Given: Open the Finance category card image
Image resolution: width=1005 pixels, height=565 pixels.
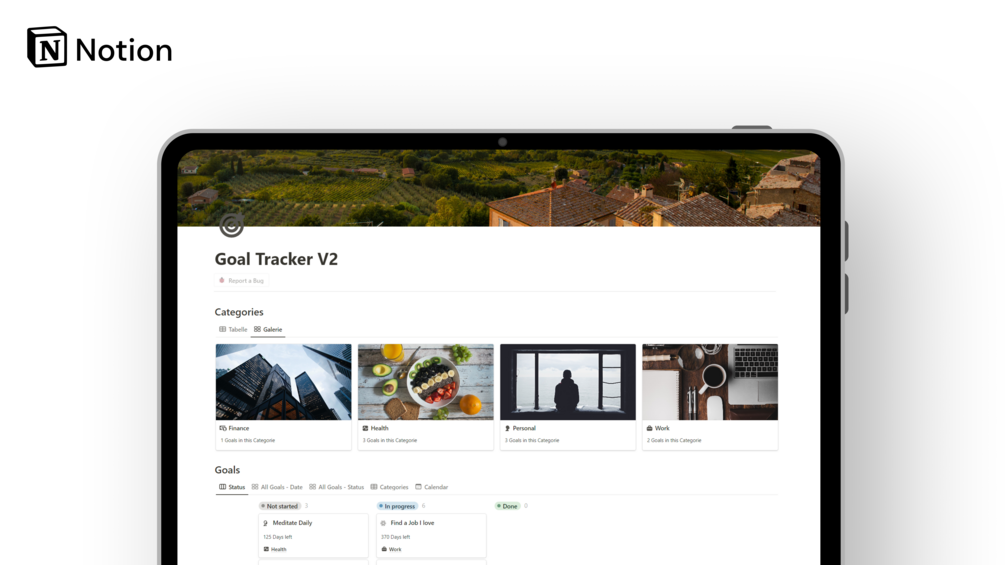Looking at the screenshot, I should coord(283,382).
